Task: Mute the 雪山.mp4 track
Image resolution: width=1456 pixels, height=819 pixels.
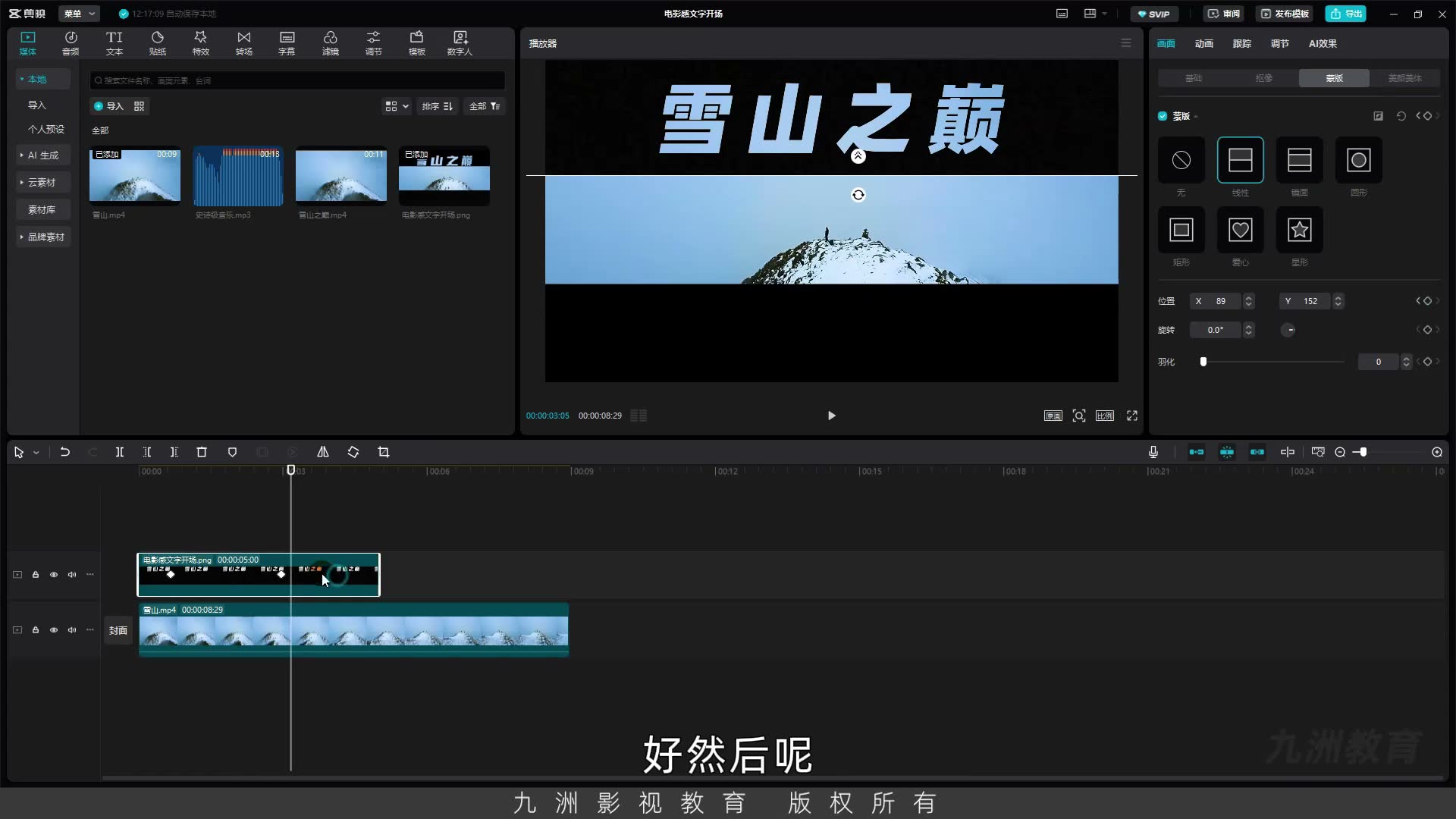Action: (72, 630)
